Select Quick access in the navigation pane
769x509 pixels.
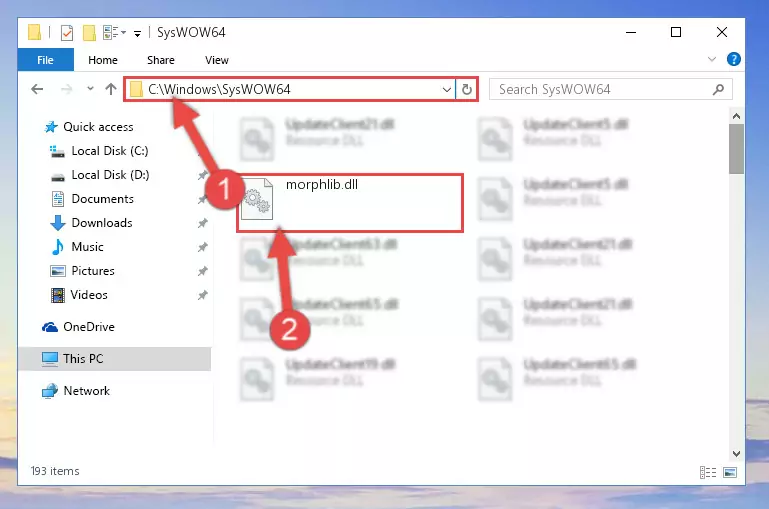pos(89,127)
